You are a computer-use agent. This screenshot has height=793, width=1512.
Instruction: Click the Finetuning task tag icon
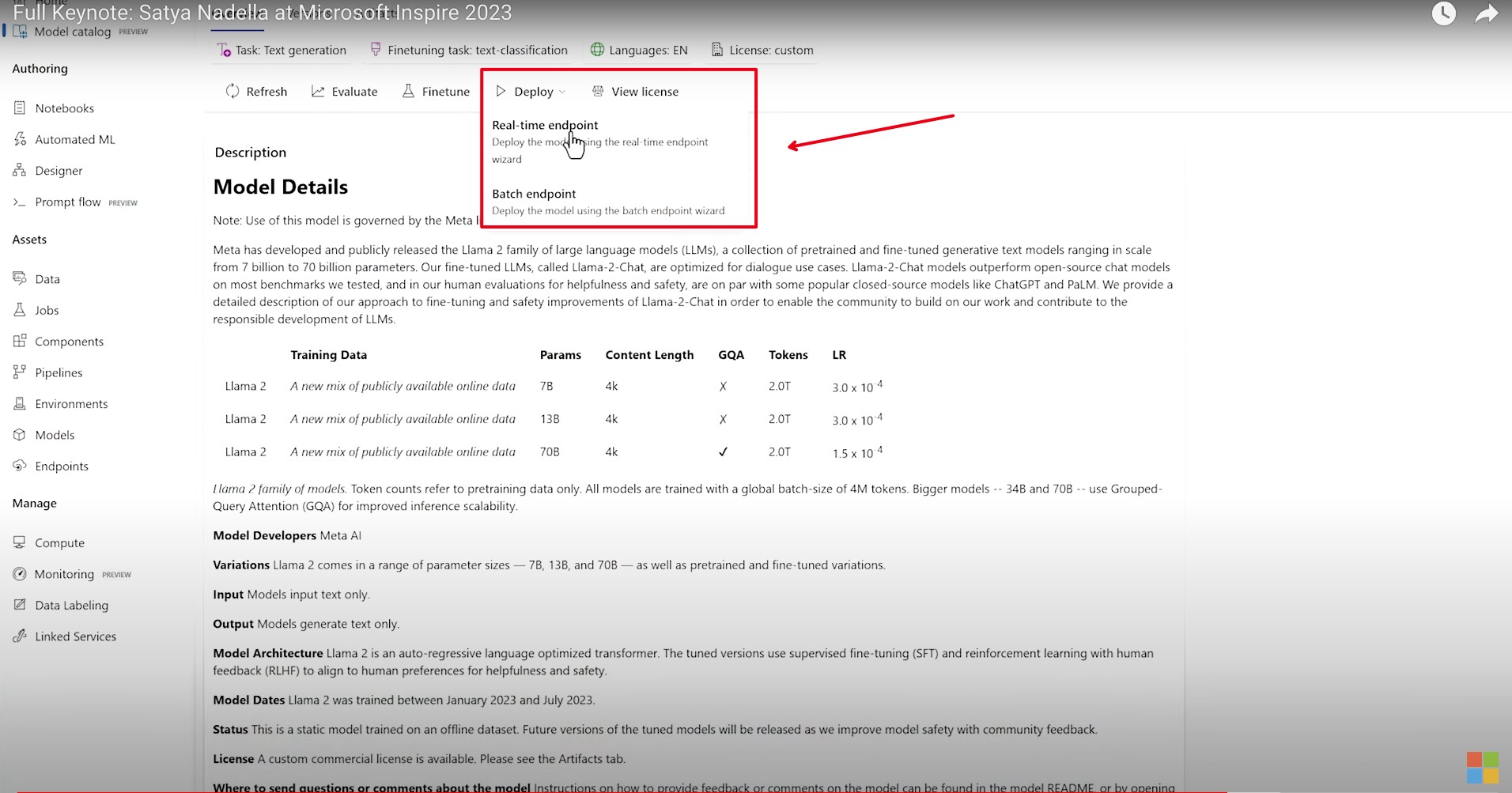pos(376,49)
